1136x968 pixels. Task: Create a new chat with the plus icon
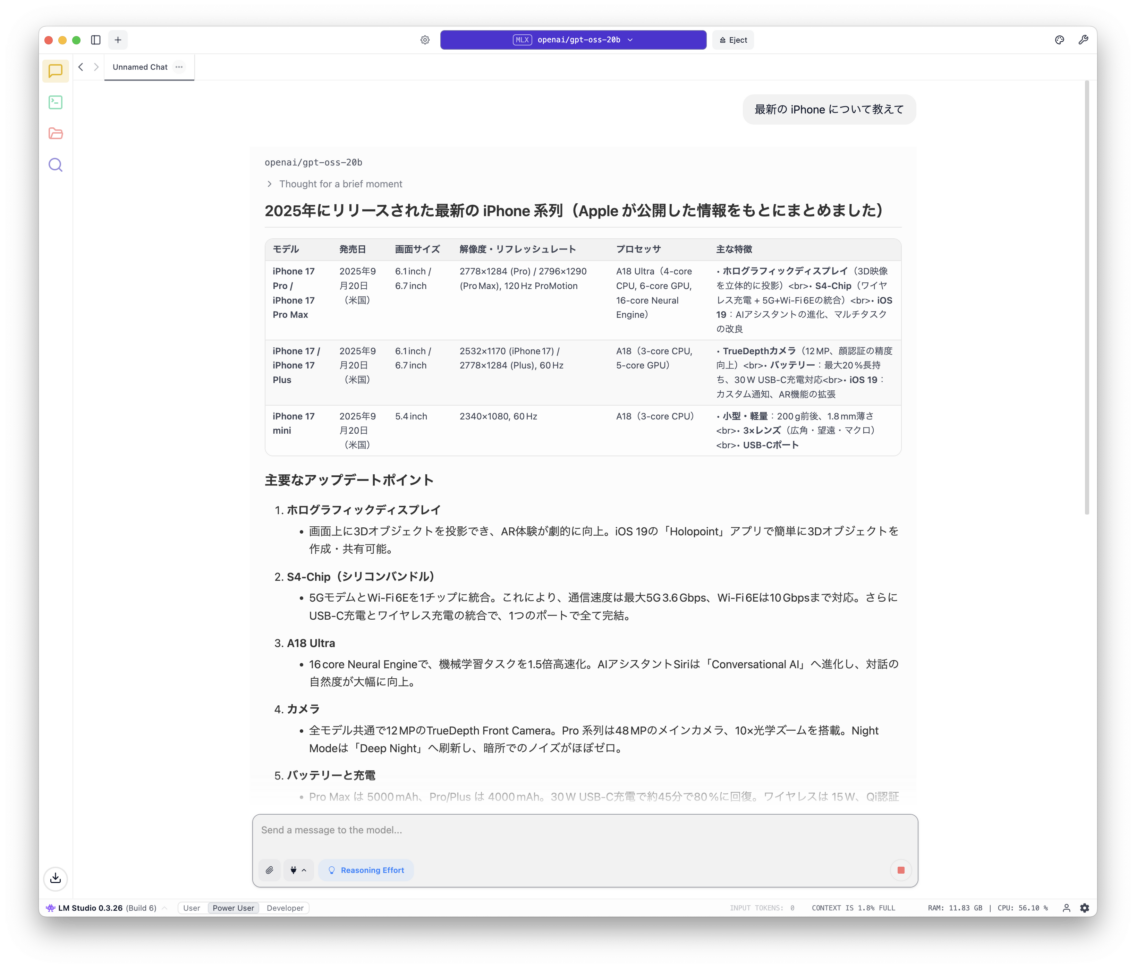[x=118, y=40]
